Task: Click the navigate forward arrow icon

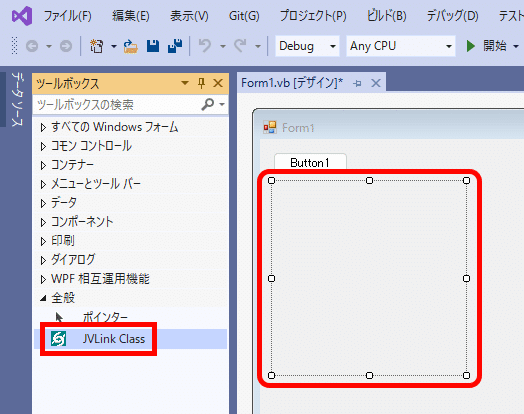Action: (66, 46)
